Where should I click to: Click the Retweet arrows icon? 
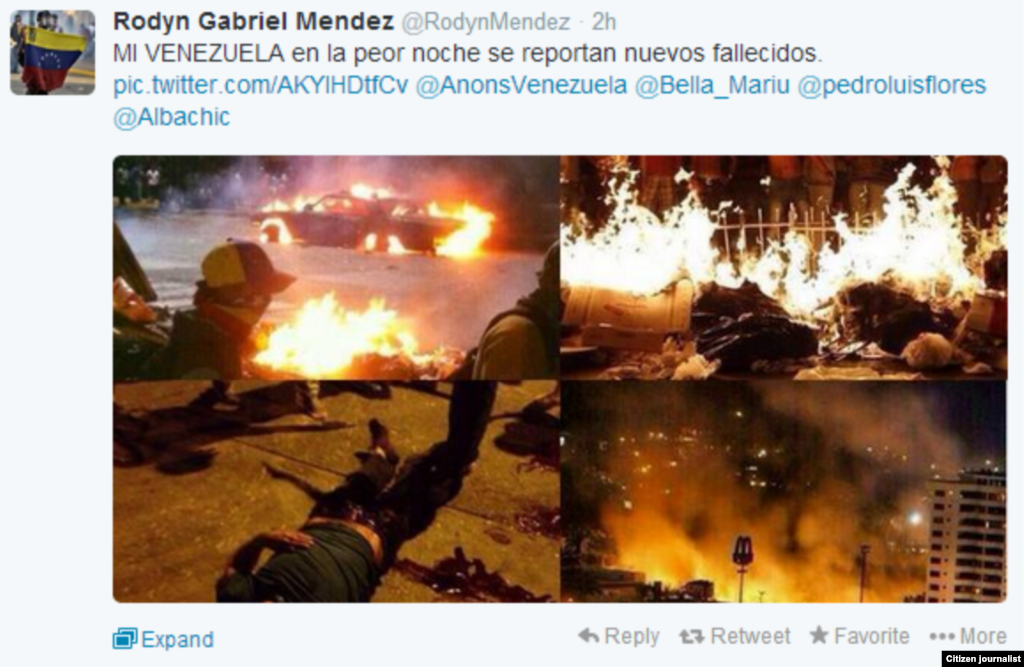tap(692, 636)
